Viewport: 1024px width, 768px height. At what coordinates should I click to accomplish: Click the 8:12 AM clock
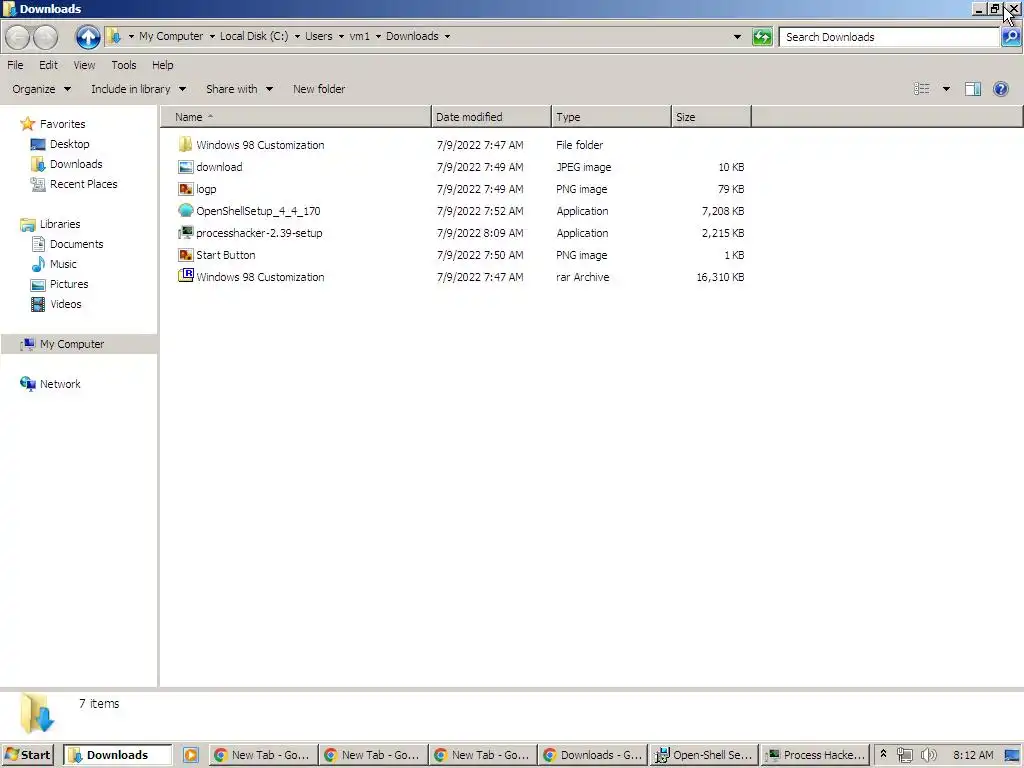973,755
